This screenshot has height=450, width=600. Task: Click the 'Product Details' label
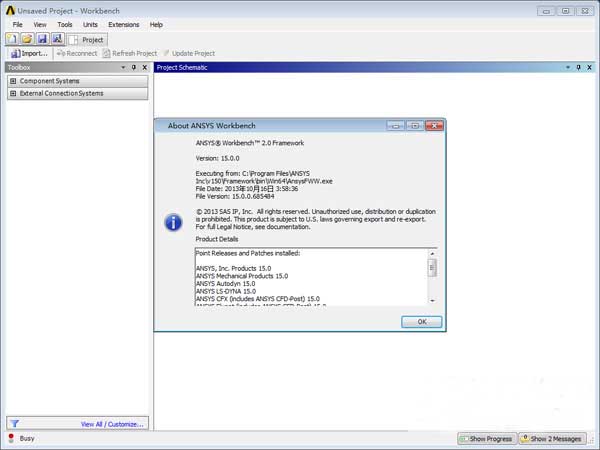pos(217,239)
